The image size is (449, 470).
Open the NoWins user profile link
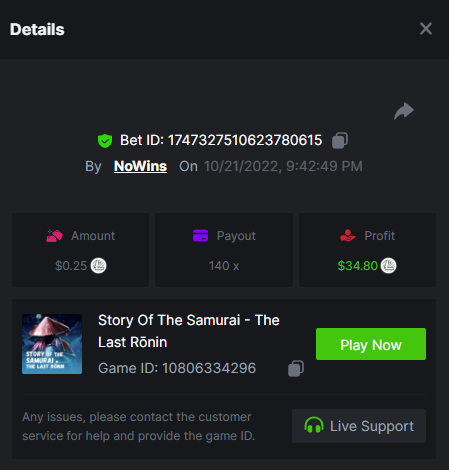coord(140,166)
